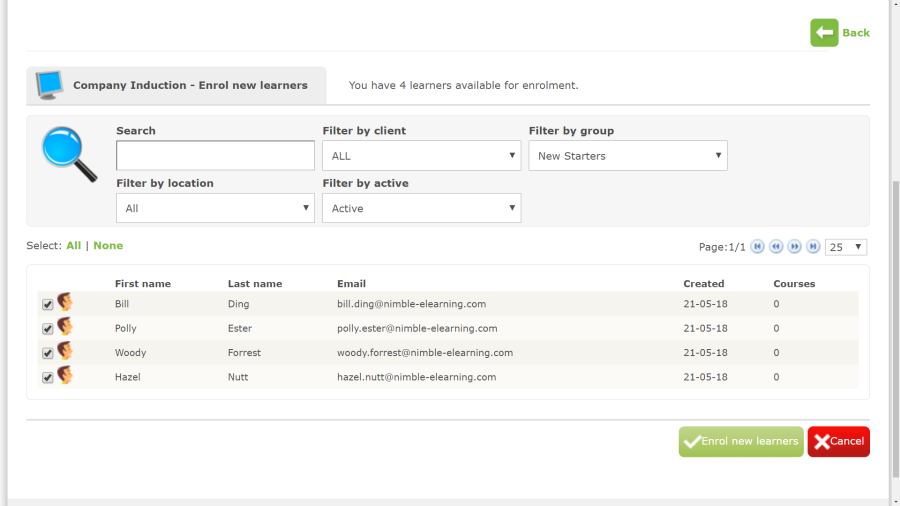The width and height of the screenshot is (900, 506).
Task: Click the Select None link
Action: pos(108,246)
